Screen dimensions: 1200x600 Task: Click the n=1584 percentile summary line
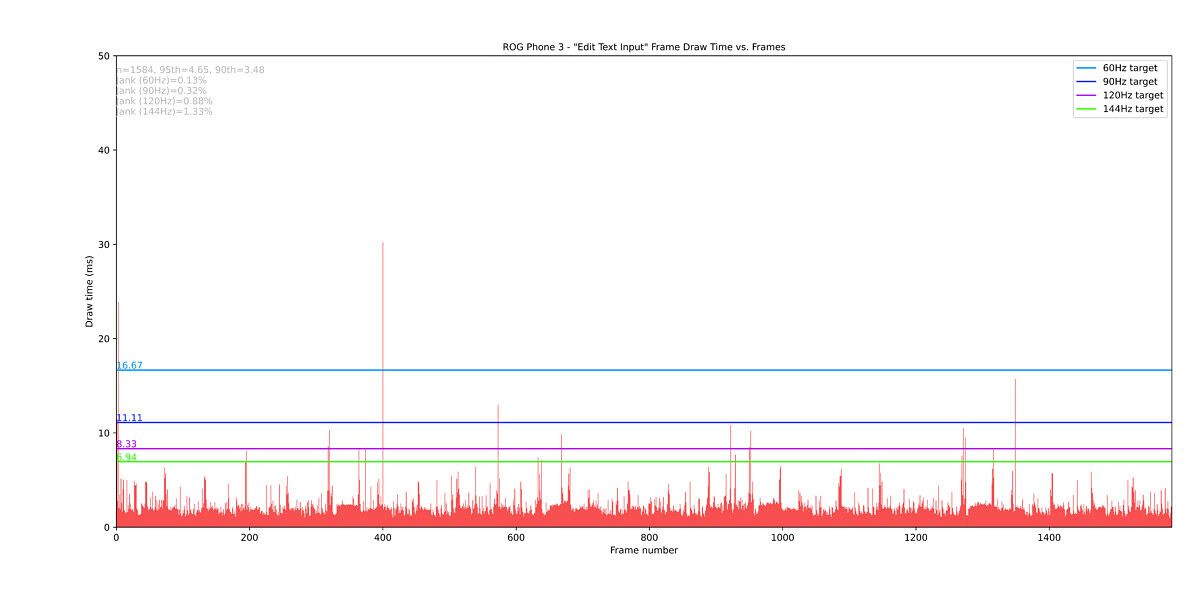[190, 70]
